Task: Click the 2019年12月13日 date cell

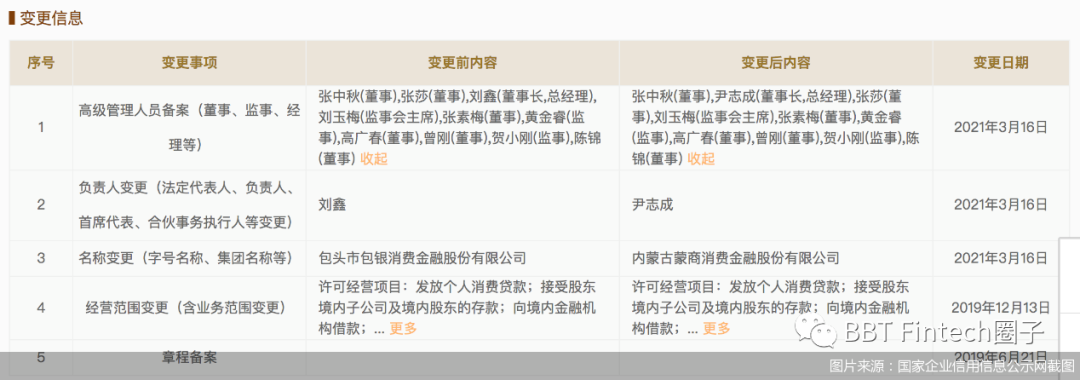Action: 1001,308
